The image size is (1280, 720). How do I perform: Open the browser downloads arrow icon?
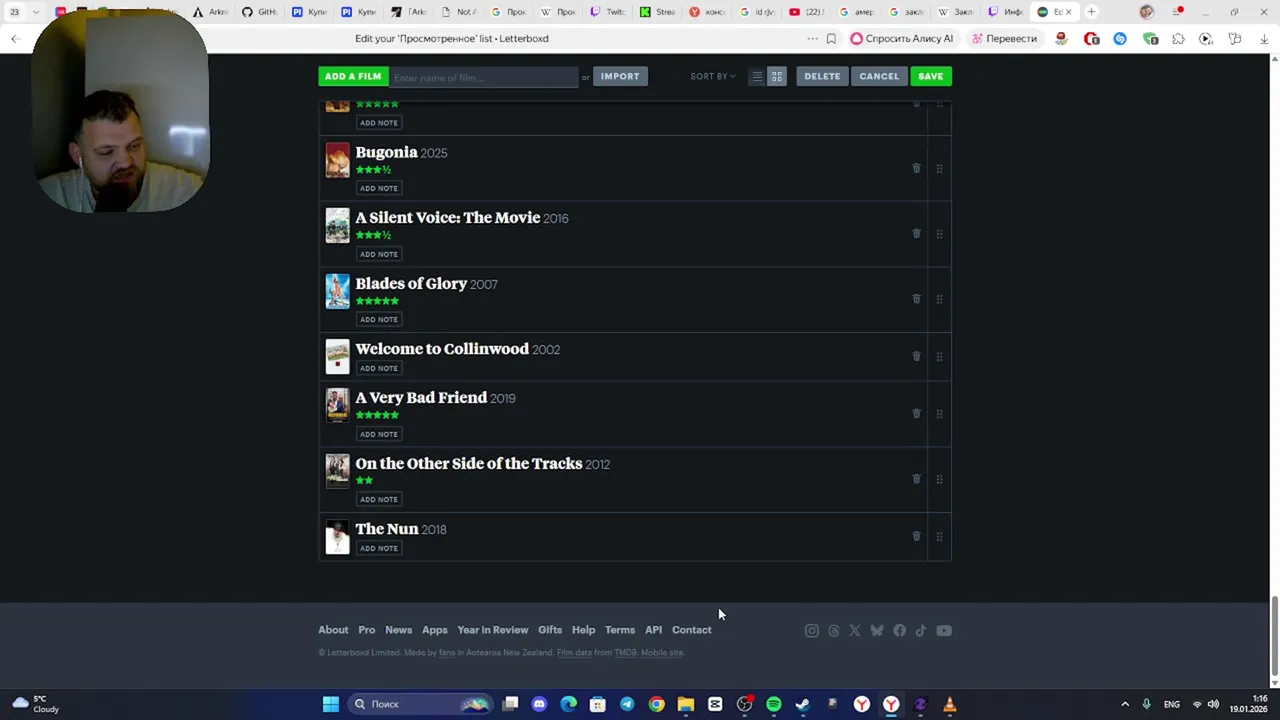point(1264,39)
